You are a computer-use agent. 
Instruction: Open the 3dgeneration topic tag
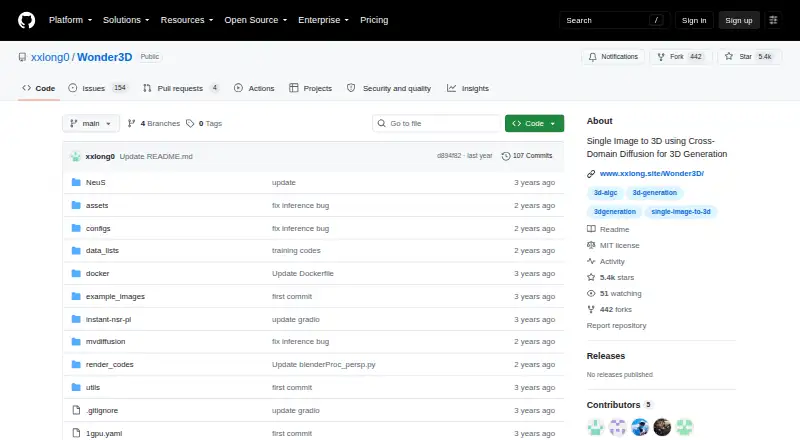pyautogui.click(x=615, y=211)
